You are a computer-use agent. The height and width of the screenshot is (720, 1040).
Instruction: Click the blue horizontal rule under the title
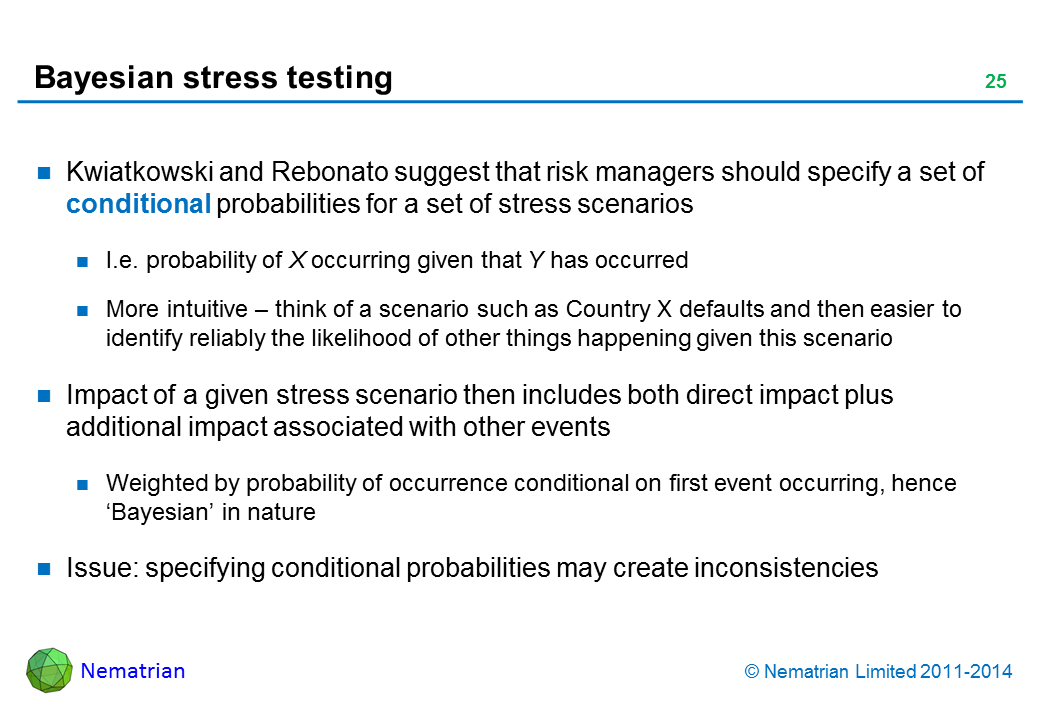(520, 101)
